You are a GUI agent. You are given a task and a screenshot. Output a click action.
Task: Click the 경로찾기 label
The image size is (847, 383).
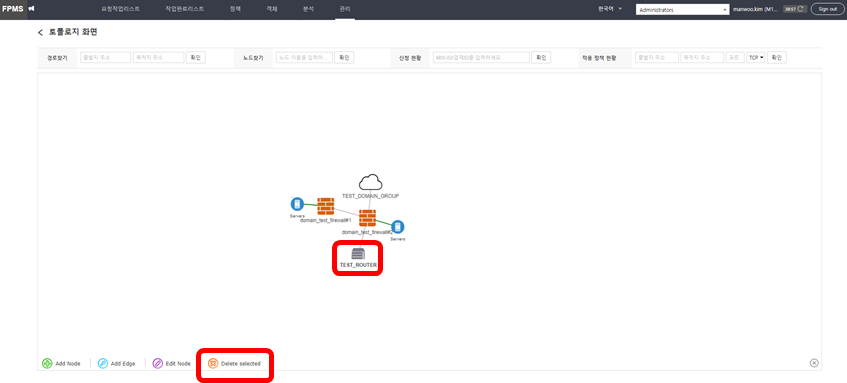click(x=56, y=57)
